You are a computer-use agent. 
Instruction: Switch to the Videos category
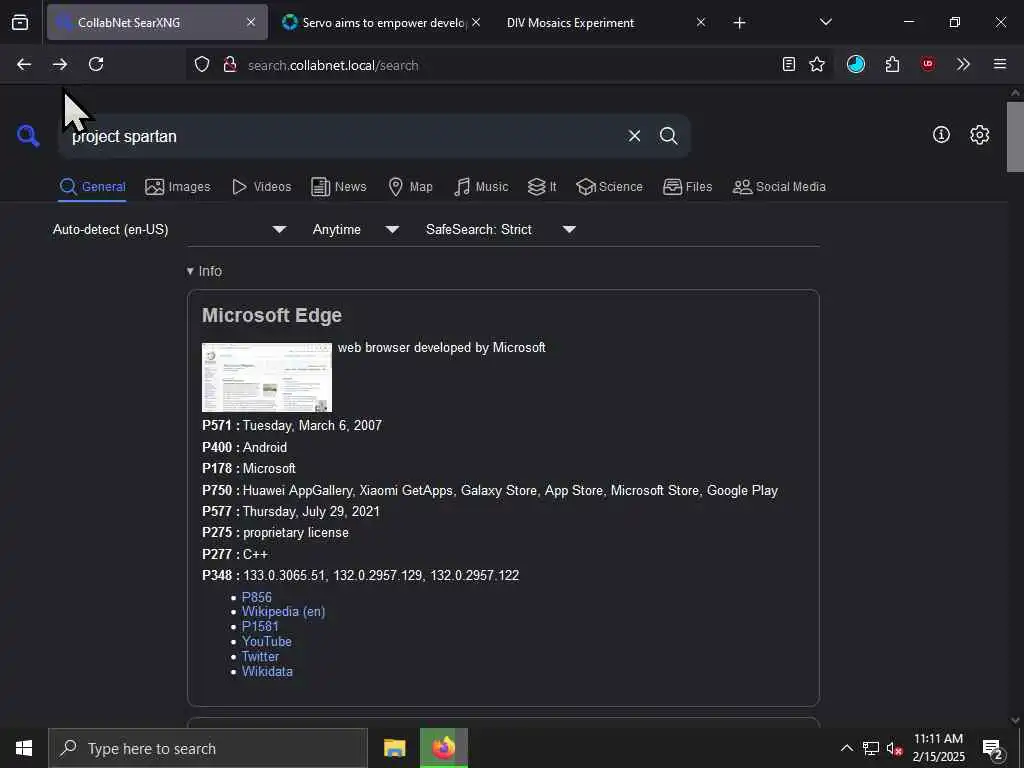coord(261,187)
